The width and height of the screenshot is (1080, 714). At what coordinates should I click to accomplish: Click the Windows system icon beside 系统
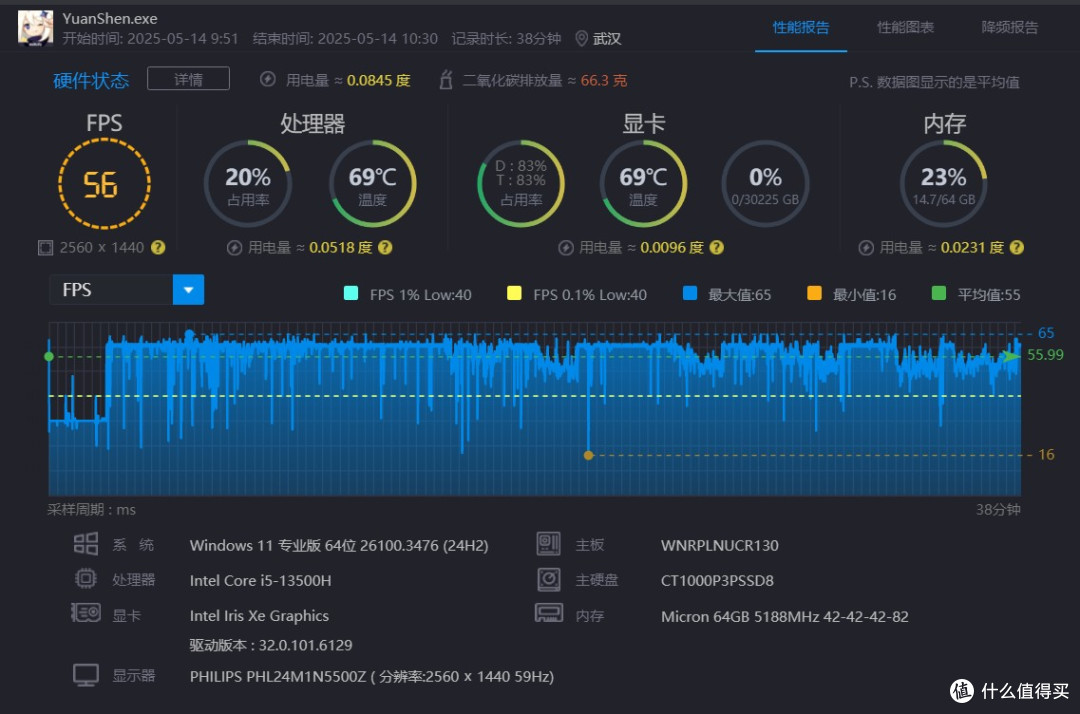click(x=86, y=544)
